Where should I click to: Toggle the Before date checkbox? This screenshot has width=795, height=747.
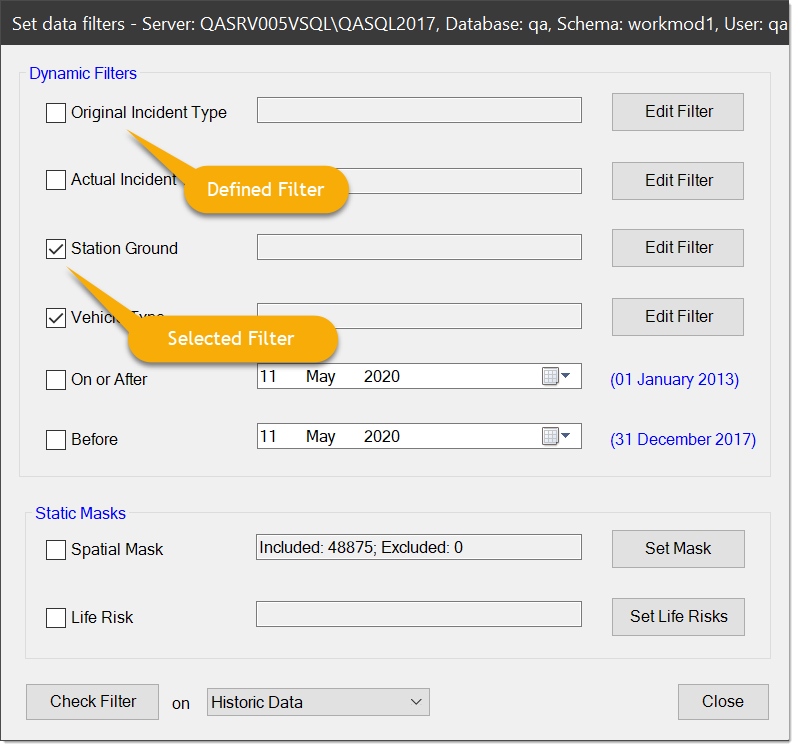tap(56, 440)
